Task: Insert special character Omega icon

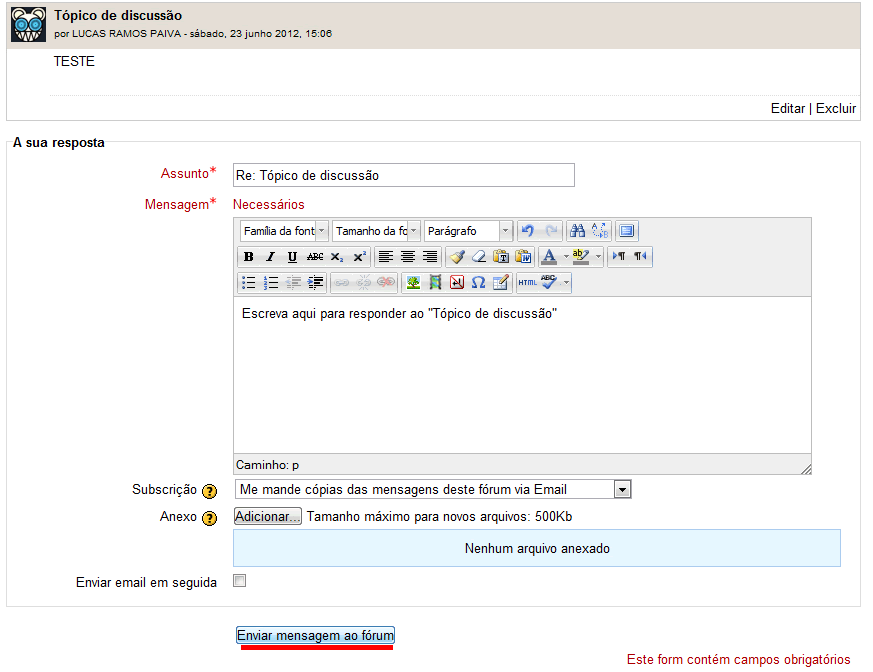Action: click(478, 283)
